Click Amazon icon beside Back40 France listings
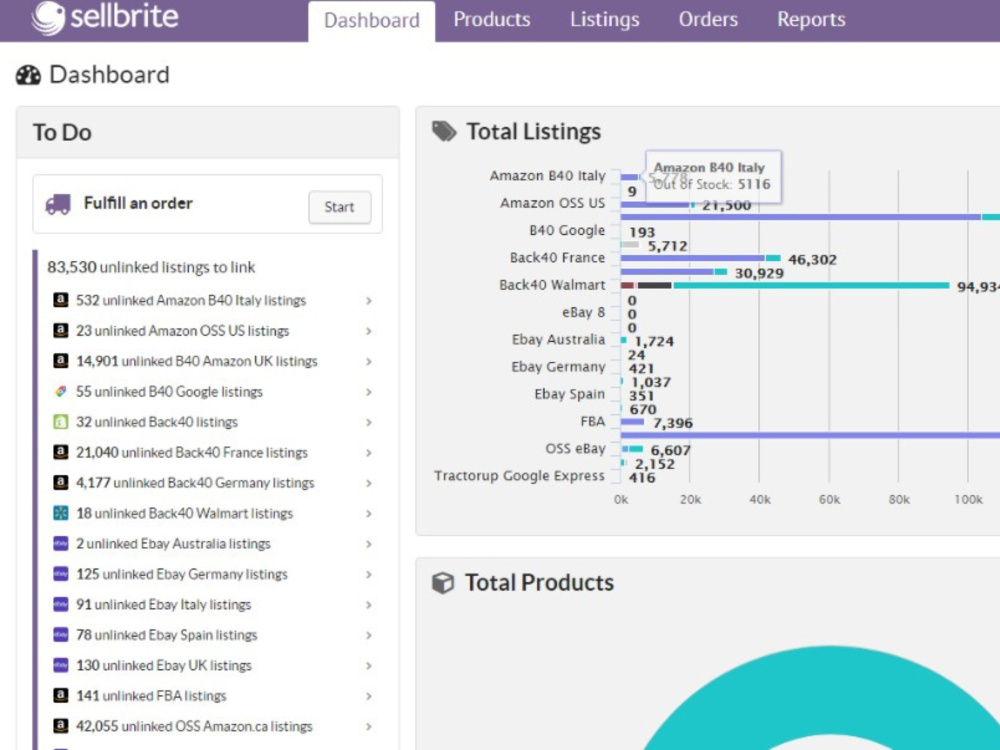 pyautogui.click(x=61, y=452)
